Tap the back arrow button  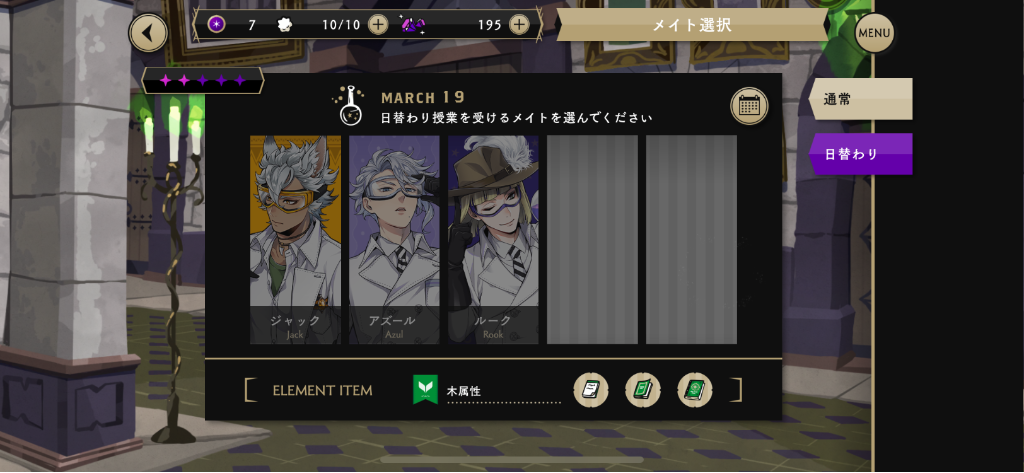coord(148,33)
